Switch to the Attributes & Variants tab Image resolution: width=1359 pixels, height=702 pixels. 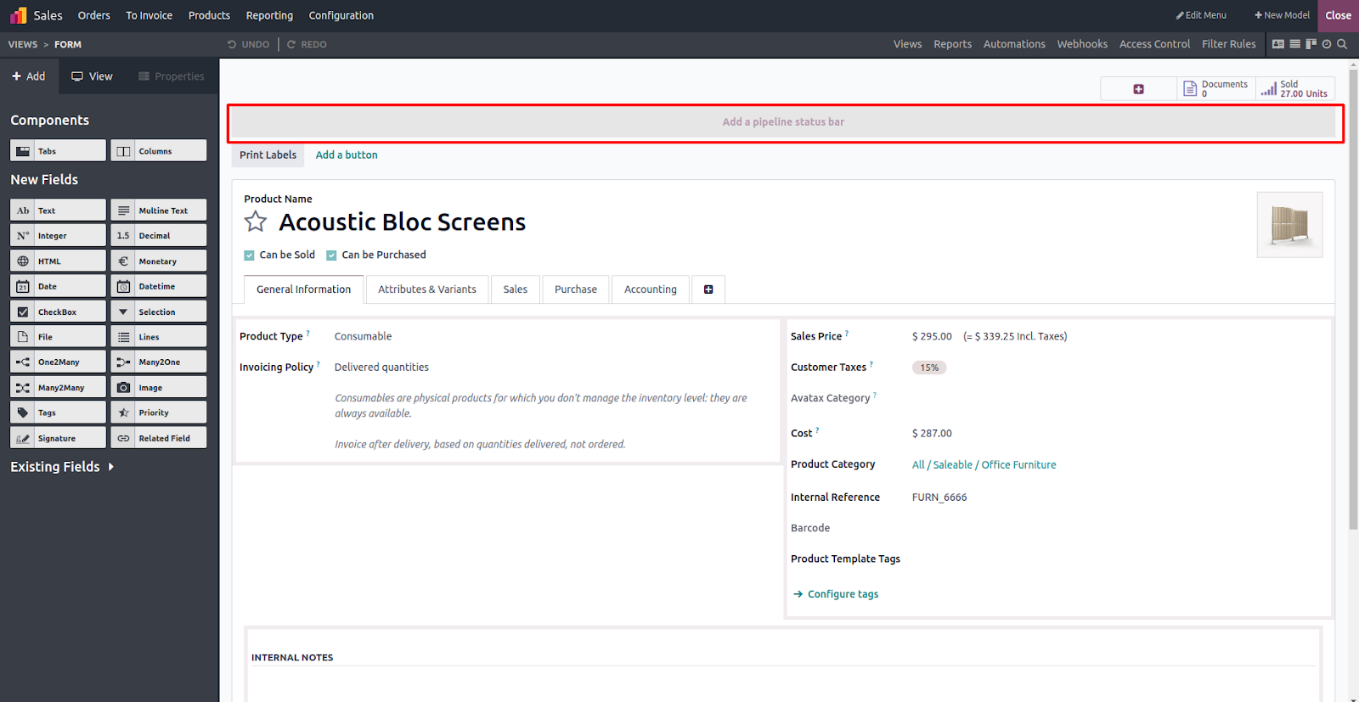click(427, 289)
